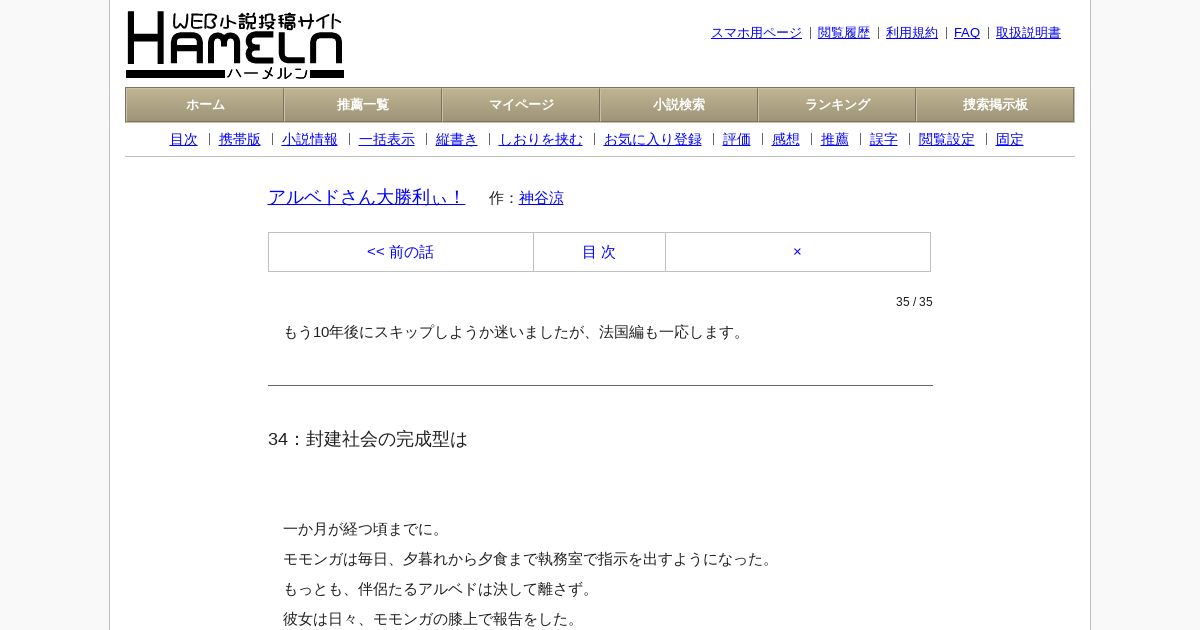Viewport: 1200px width, 630px height.
Task: Click the line beginning 彼女は日々、モモンガの膝上で
Action: tap(433, 619)
